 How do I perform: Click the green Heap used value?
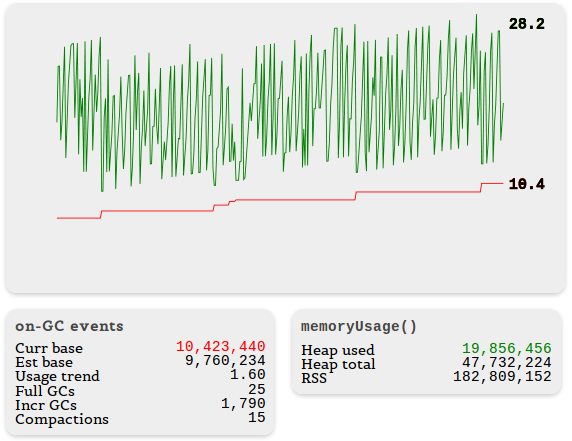507,348
